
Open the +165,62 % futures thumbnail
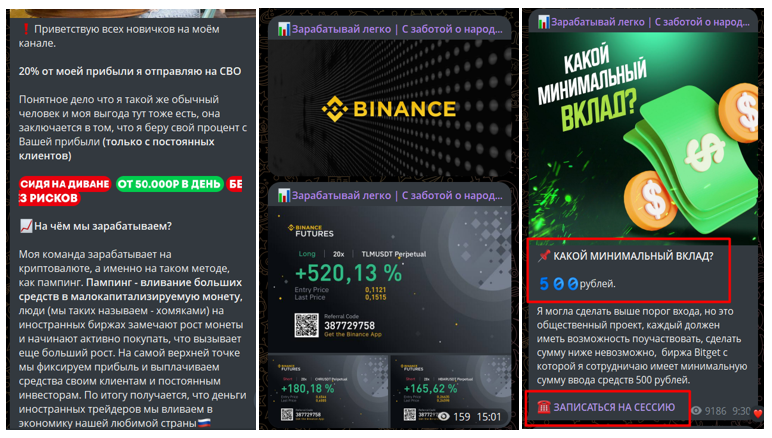(x=451, y=391)
